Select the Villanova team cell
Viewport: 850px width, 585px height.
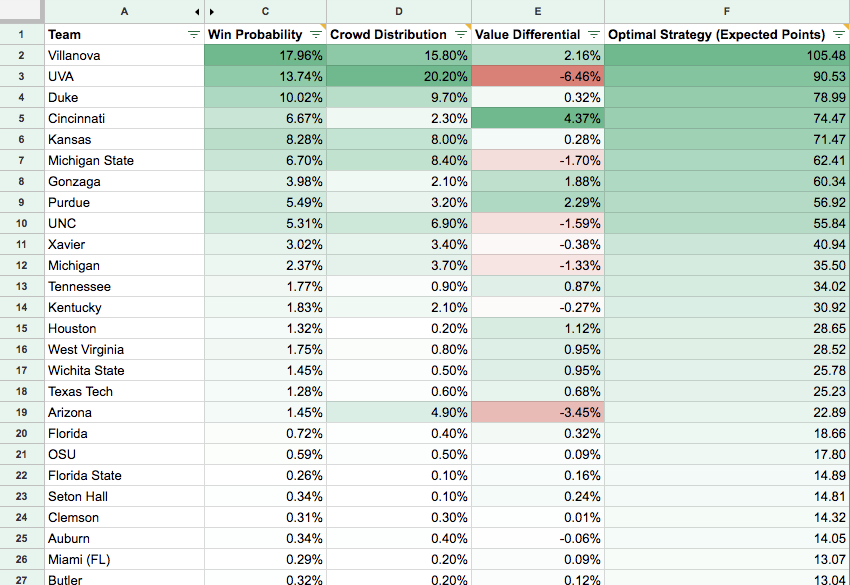point(124,55)
